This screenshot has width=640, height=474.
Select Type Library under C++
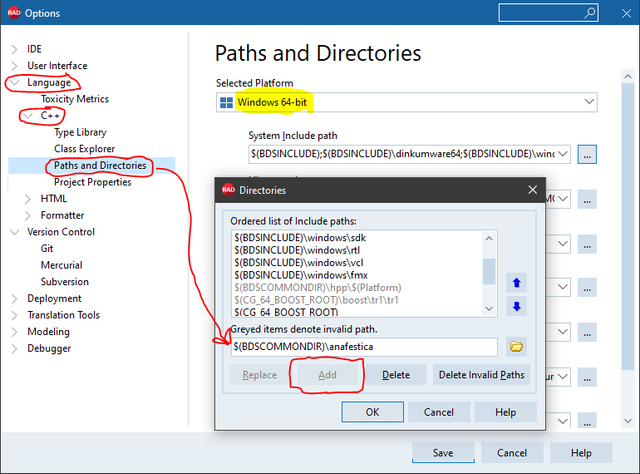80,132
